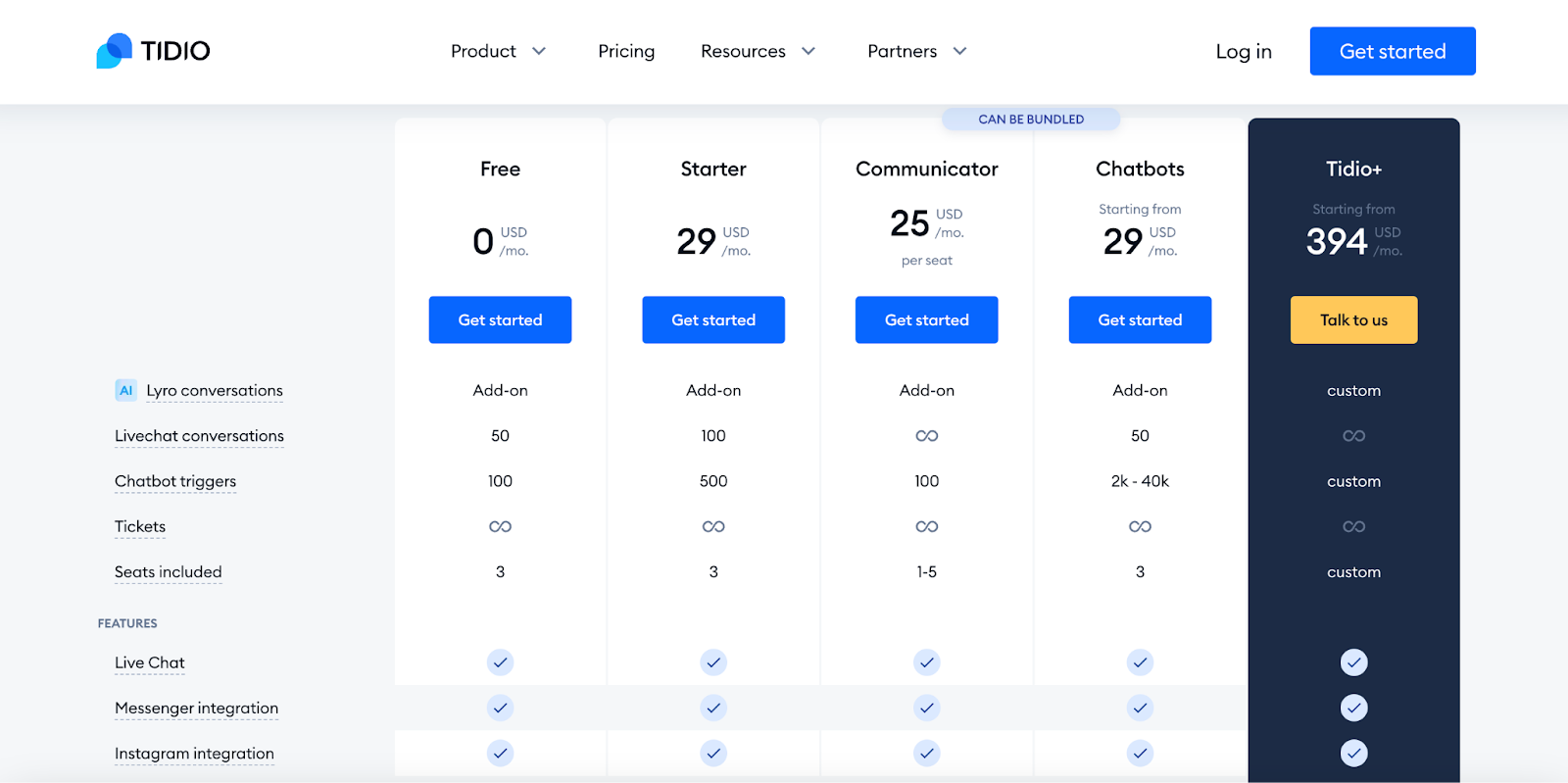Click the infinity icon for Starter plan tickets
Image resolution: width=1568 pixels, height=783 pixels.
pyautogui.click(x=713, y=527)
